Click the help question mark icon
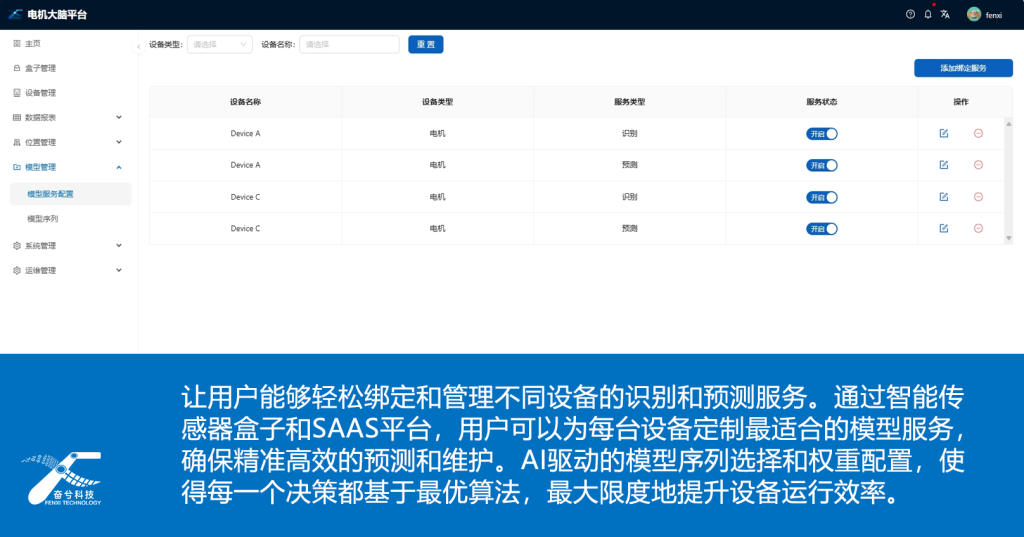The width and height of the screenshot is (1024, 537). [910, 14]
